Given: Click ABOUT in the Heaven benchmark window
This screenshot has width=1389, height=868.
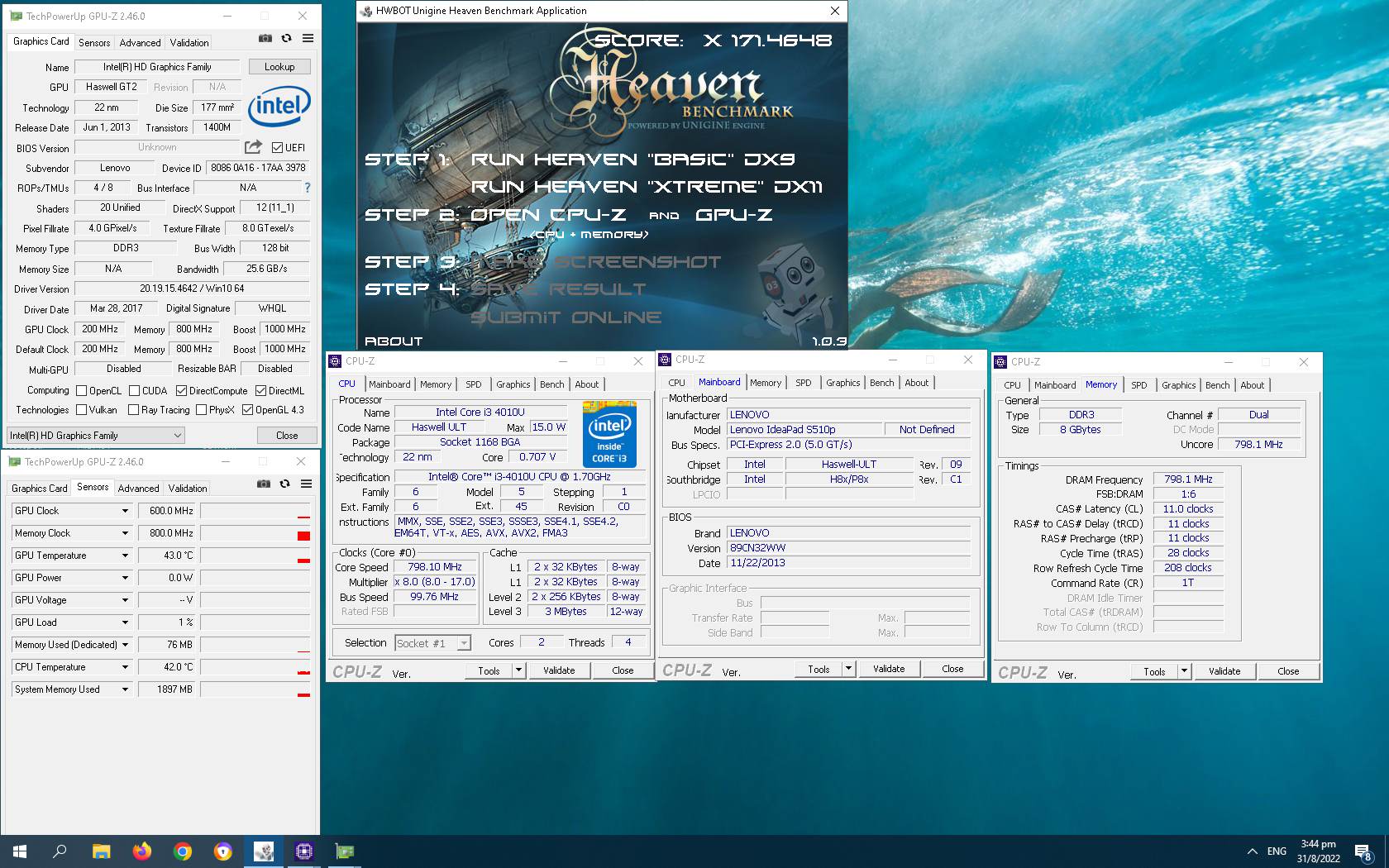Looking at the screenshot, I should (x=394, y=341).
